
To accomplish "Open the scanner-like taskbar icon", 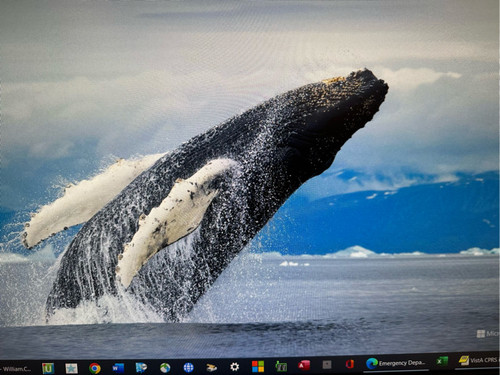I will (211, 367).
